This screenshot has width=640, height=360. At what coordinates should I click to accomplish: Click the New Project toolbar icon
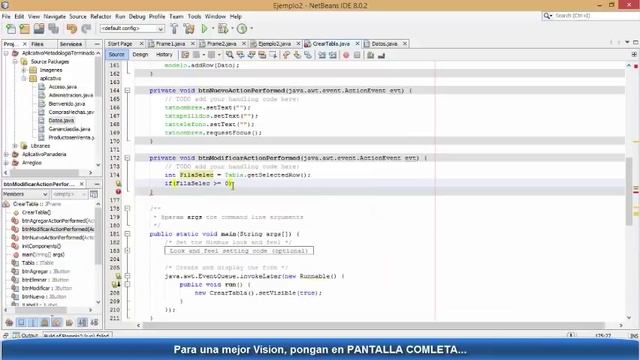[24, 29]
